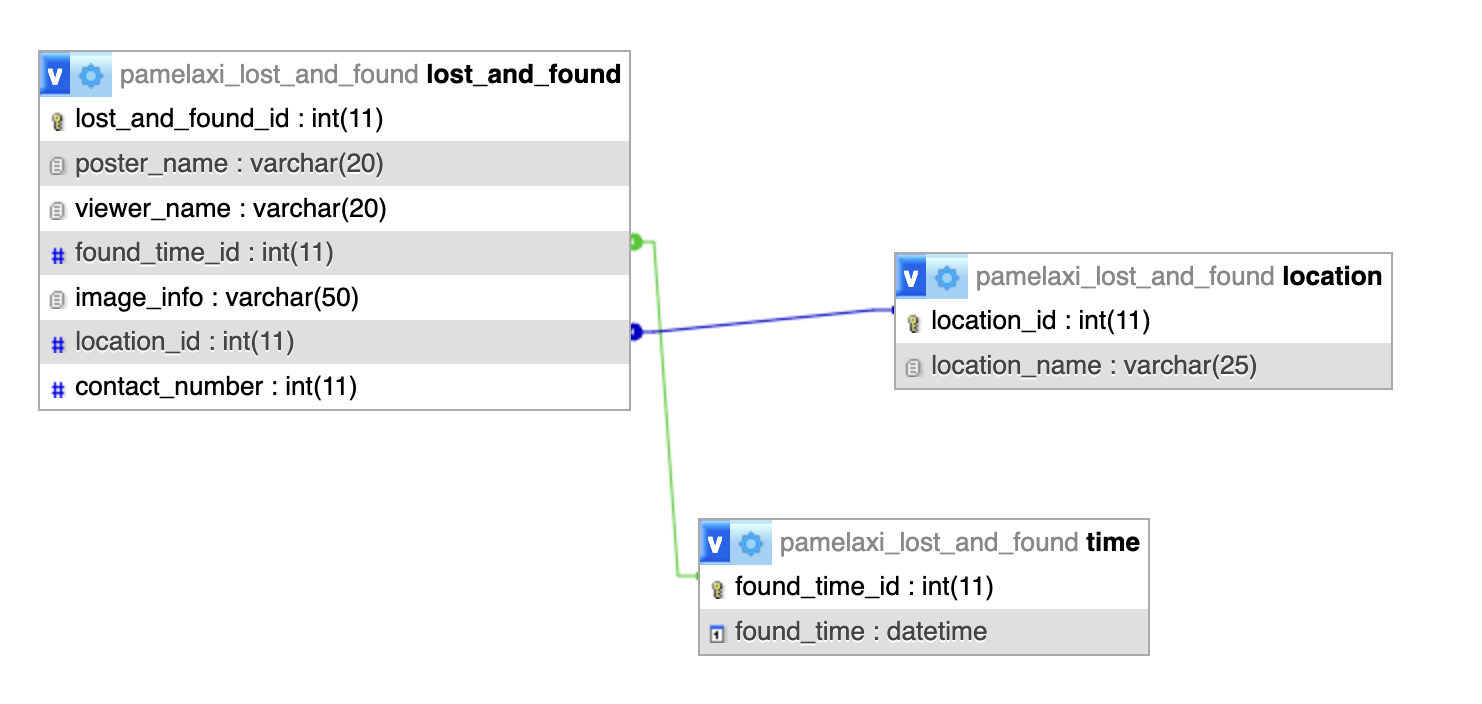Click hash icon next to contact_number

click(x=57, y=388)
